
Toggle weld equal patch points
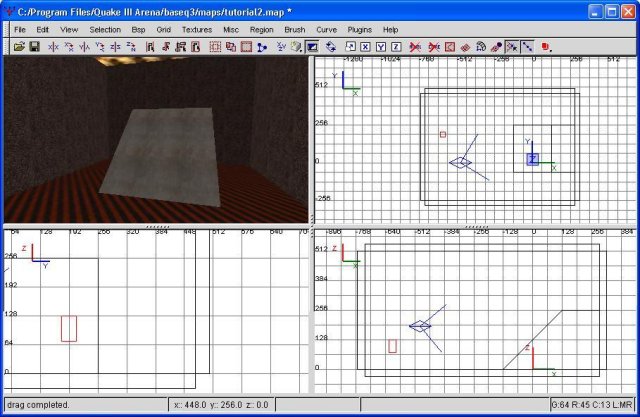coord(512,47)
